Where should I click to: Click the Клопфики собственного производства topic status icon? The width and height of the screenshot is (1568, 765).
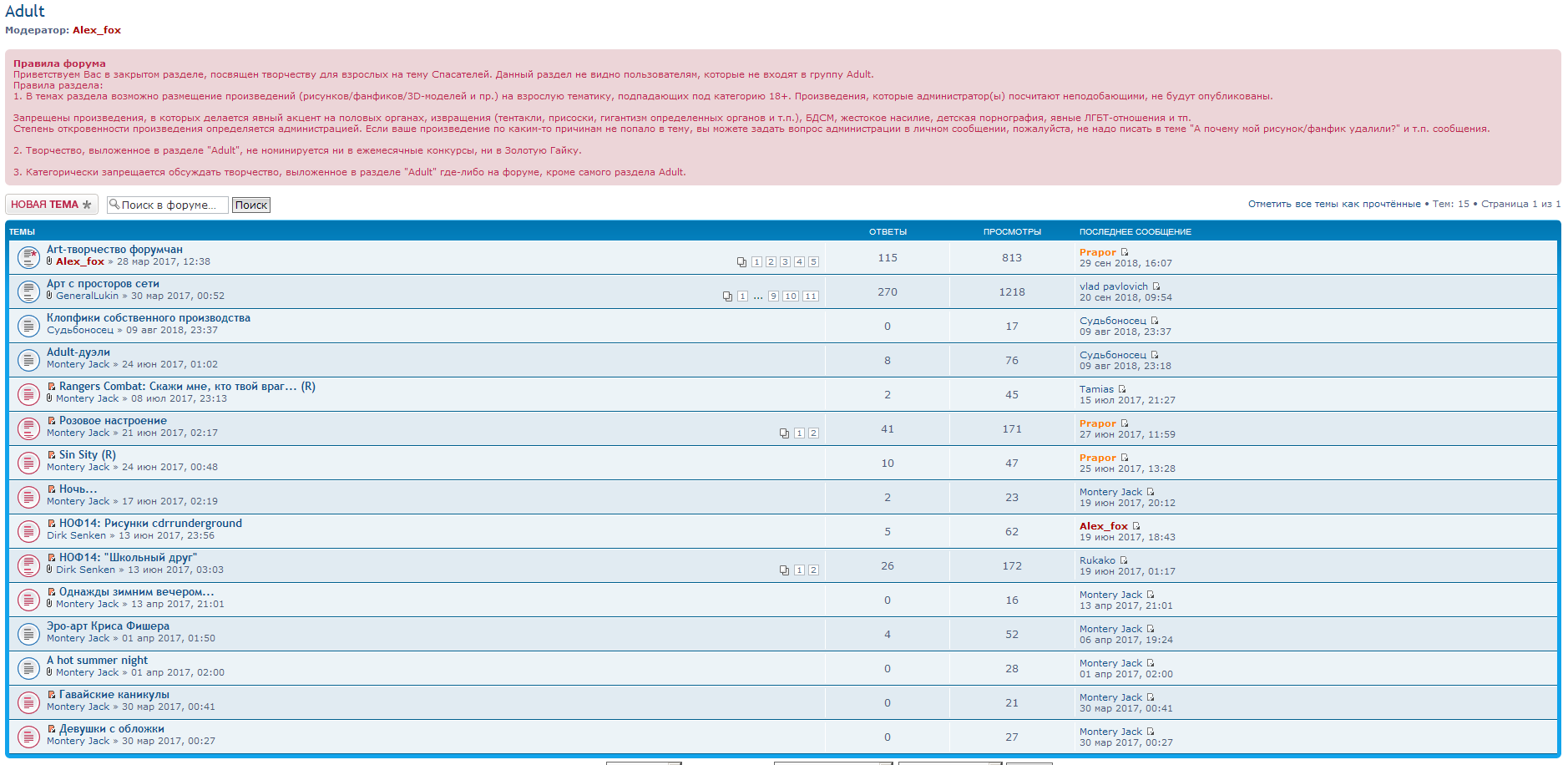click(28, 326)
